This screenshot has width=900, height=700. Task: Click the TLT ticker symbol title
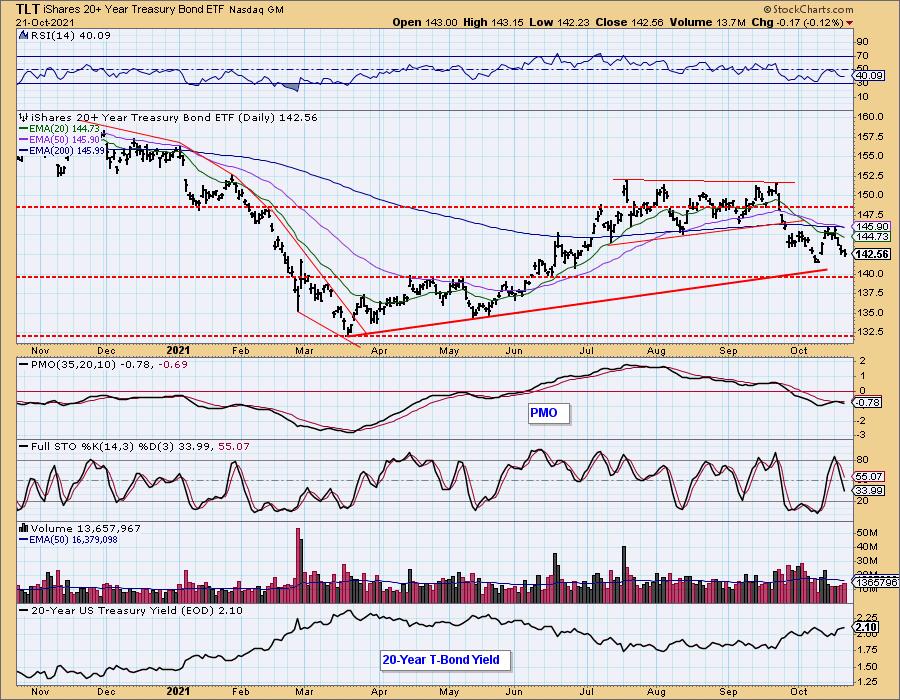coord(28,9)
